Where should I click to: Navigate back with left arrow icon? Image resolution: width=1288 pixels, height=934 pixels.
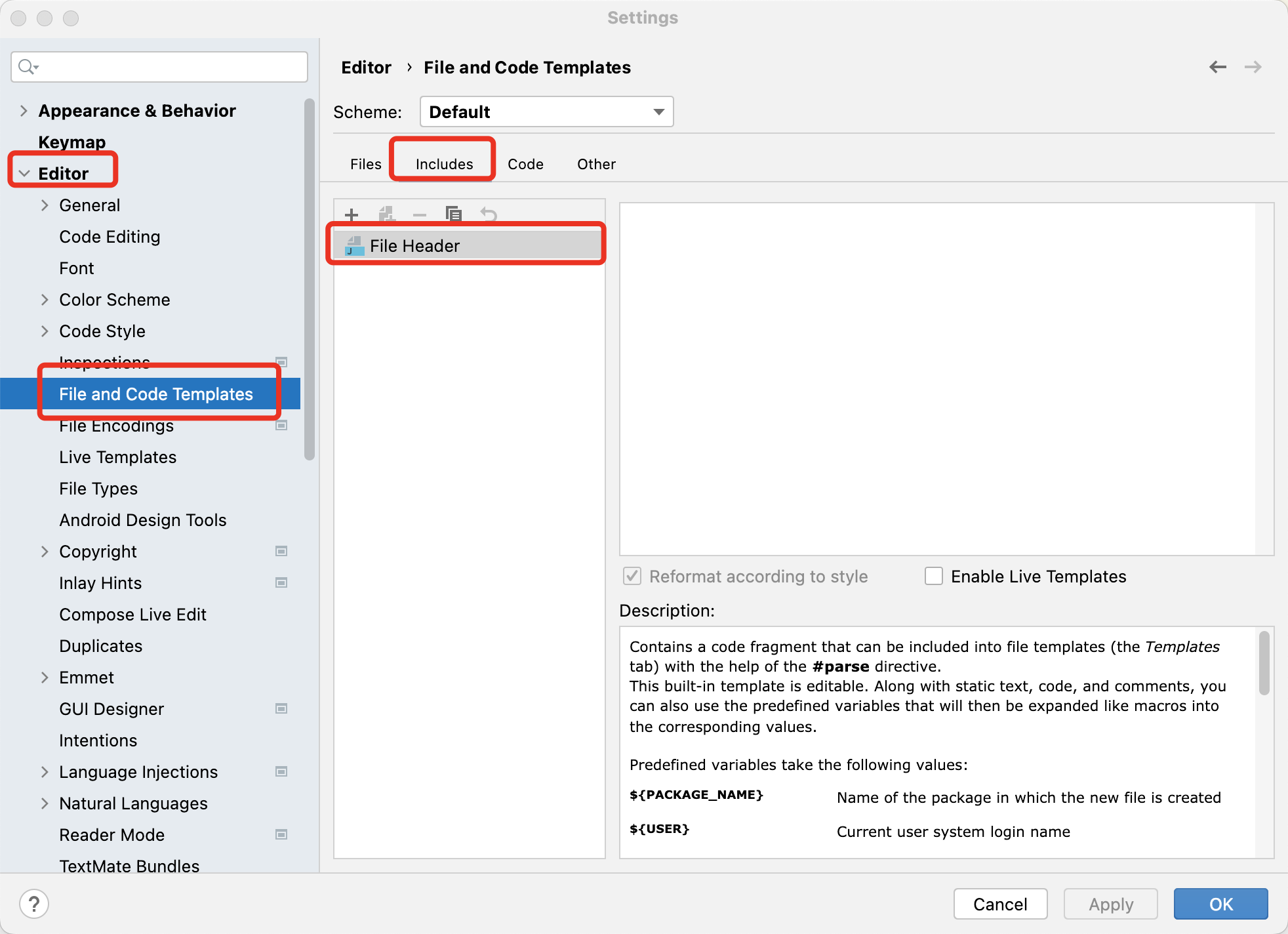point(1218,67)
